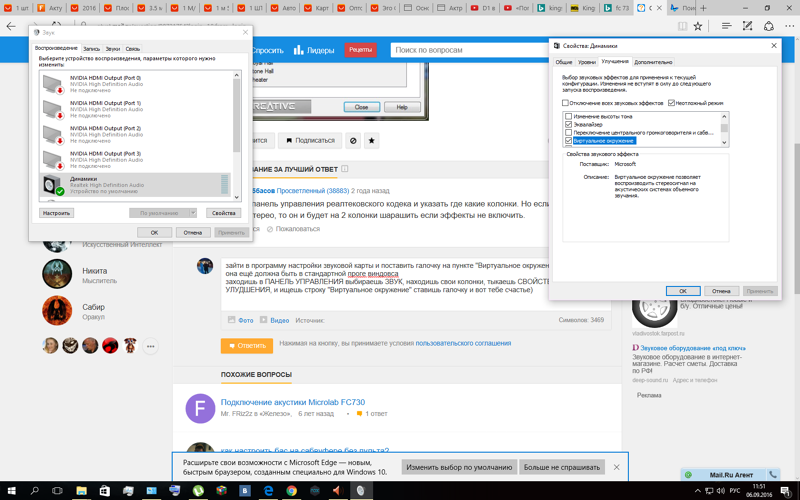Open Mail.Ru Агент panel
Viewport: 800px width, 500px height.
[731, 474]
